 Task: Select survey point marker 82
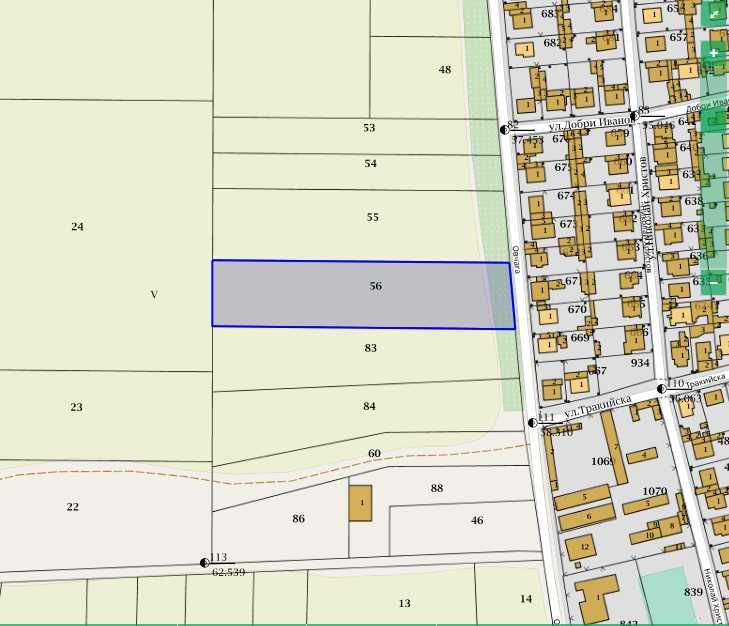tap(505, 129)
